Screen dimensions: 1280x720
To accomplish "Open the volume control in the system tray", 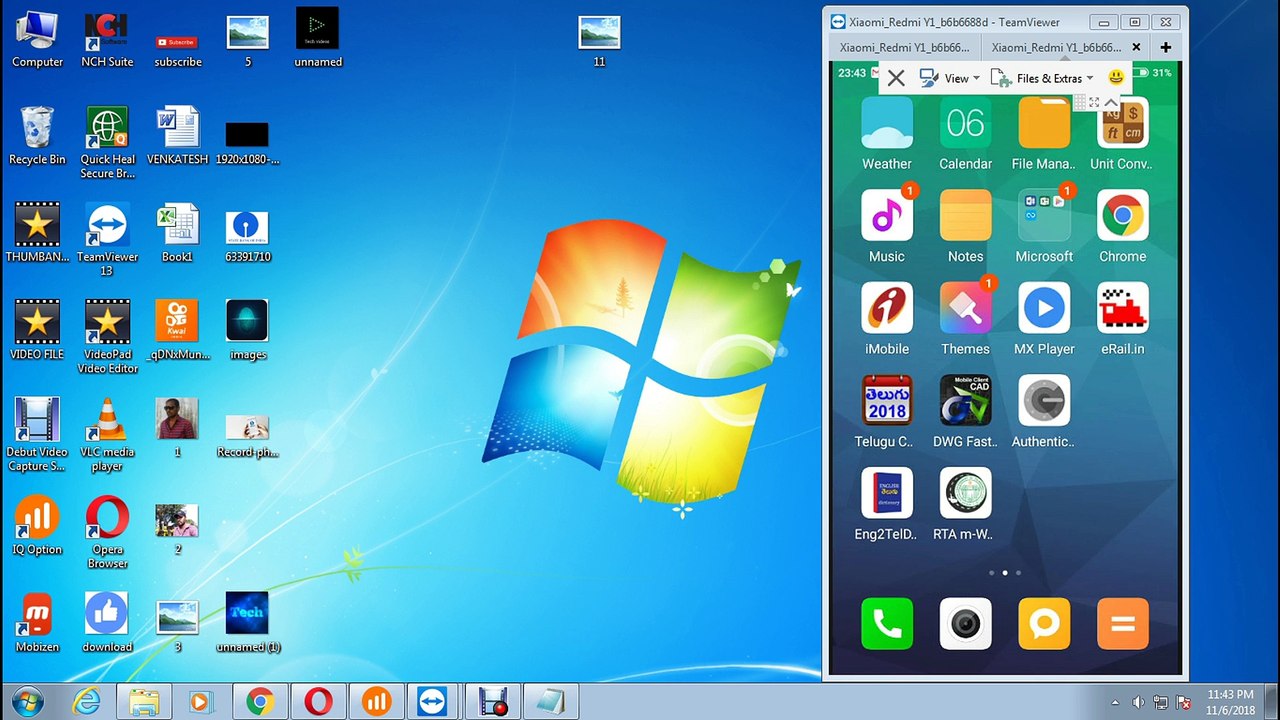I will 1138,702.
